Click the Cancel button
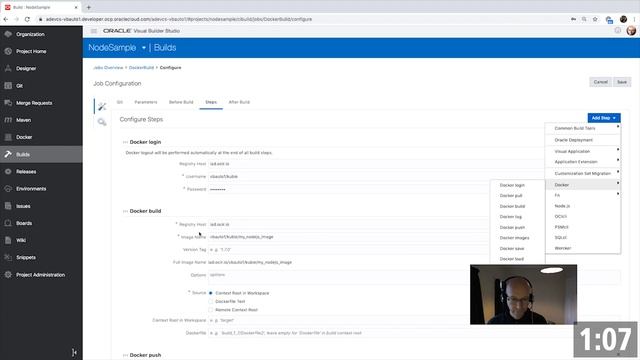640x360 pixels. pos(600,82)
